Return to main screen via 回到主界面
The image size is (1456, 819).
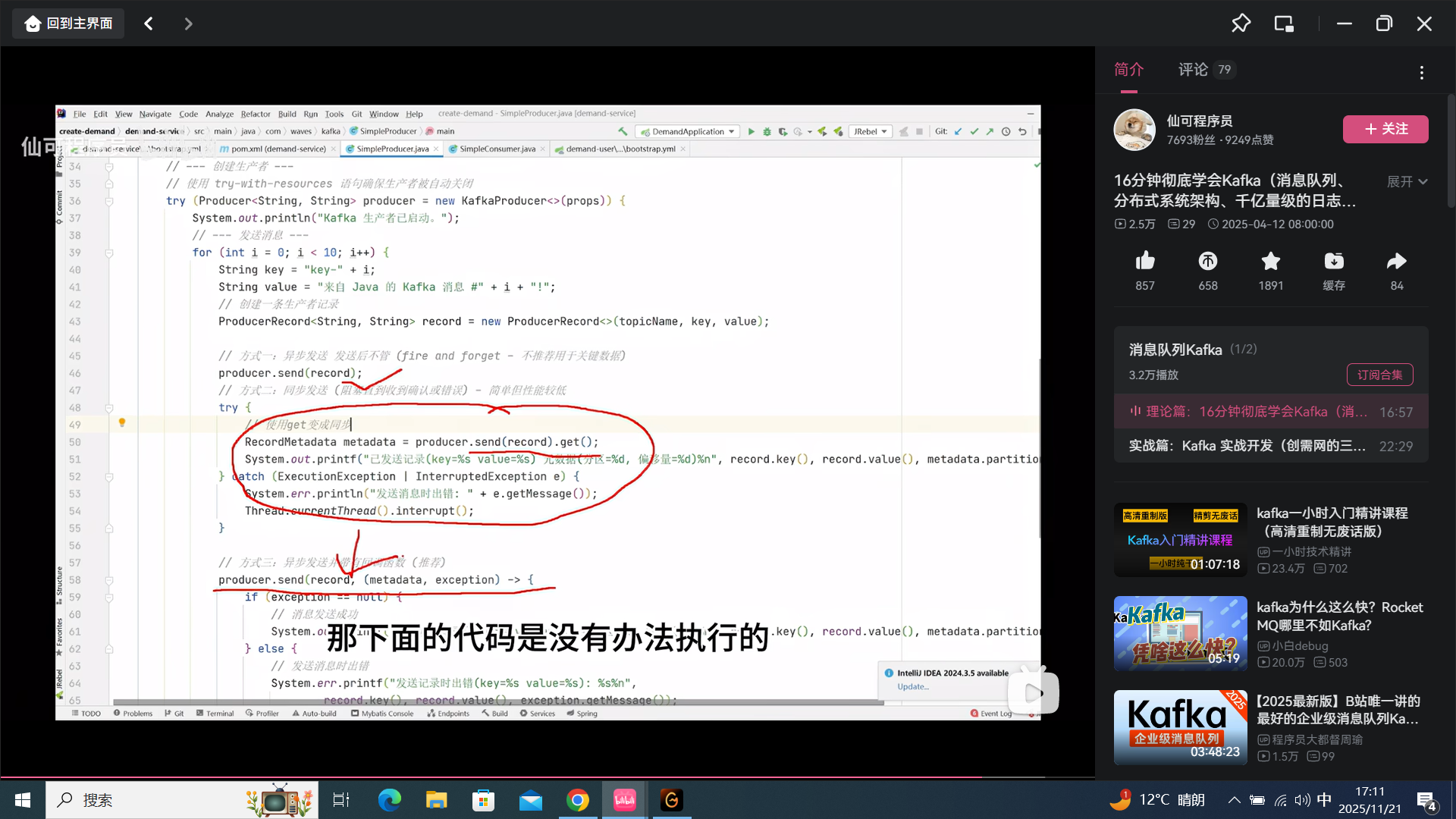pos(68,24)
